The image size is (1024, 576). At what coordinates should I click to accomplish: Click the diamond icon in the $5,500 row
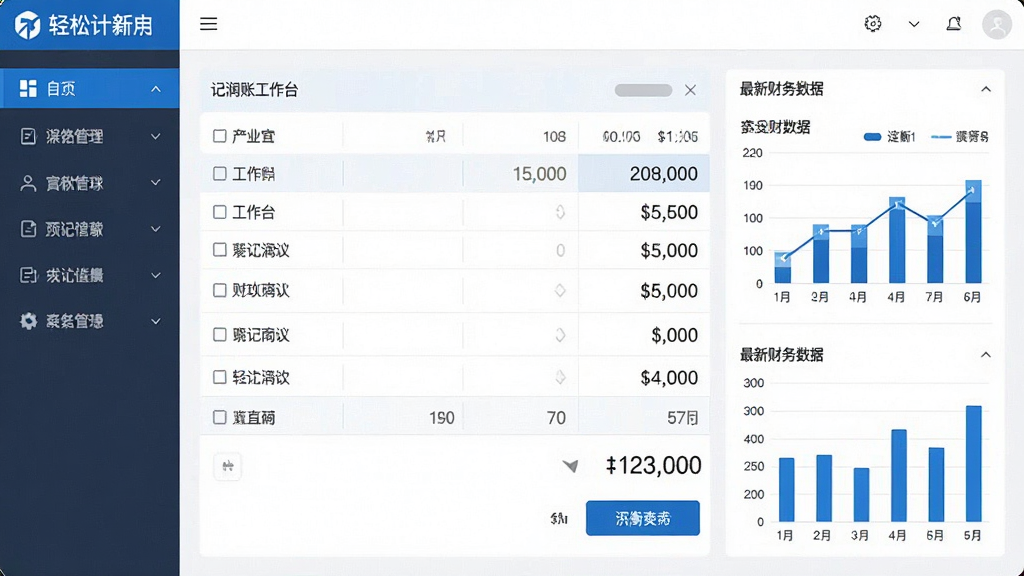pos(560,212)
